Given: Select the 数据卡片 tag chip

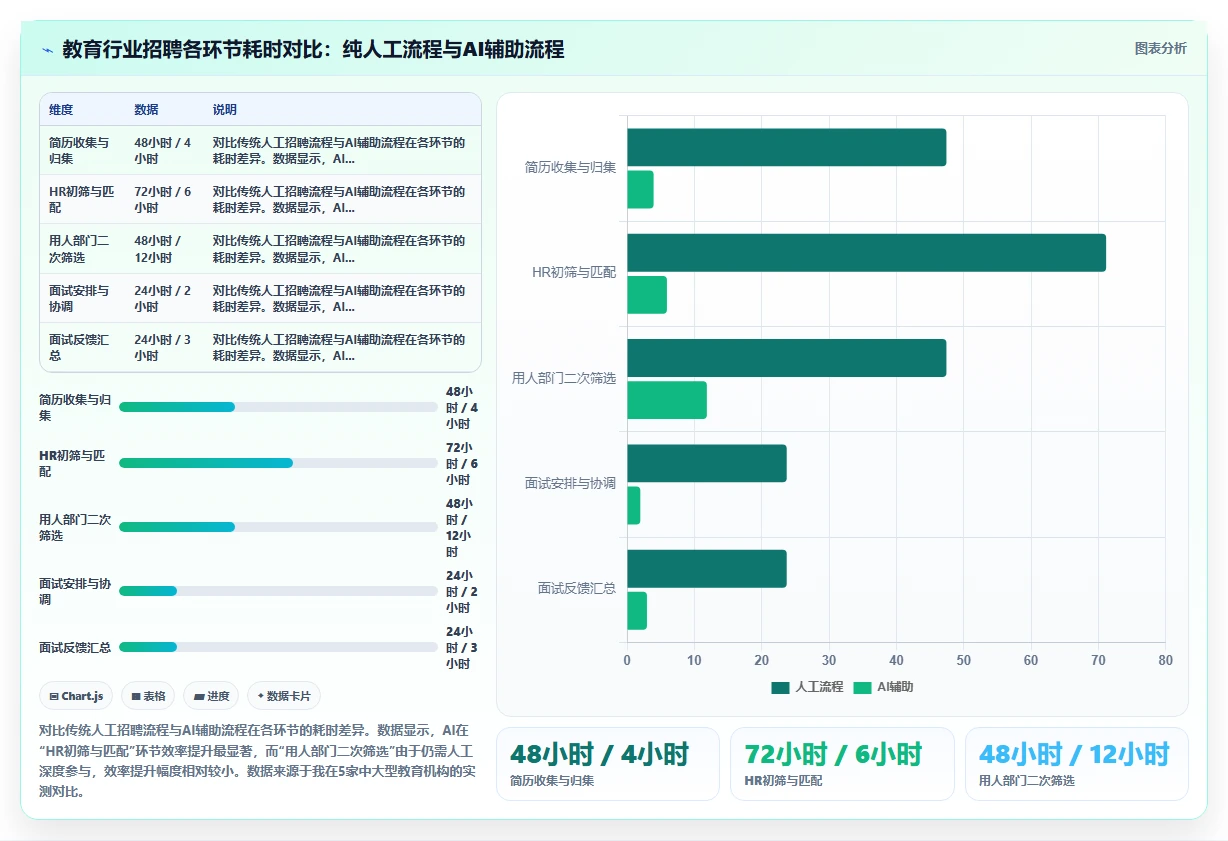Looking at the screenshot, I should pyautogui.click(x=284, y=696).
